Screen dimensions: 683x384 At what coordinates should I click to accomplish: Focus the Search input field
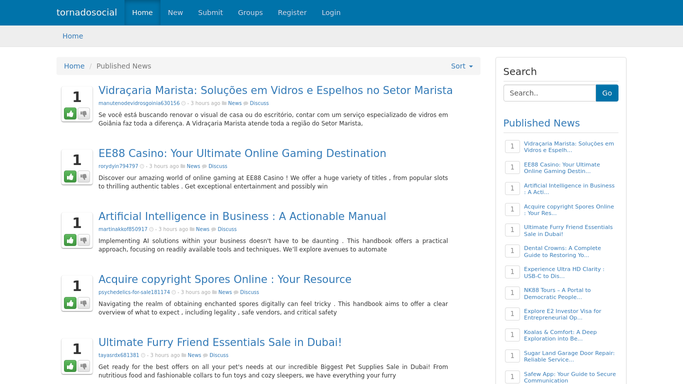[x=550, y=93]
